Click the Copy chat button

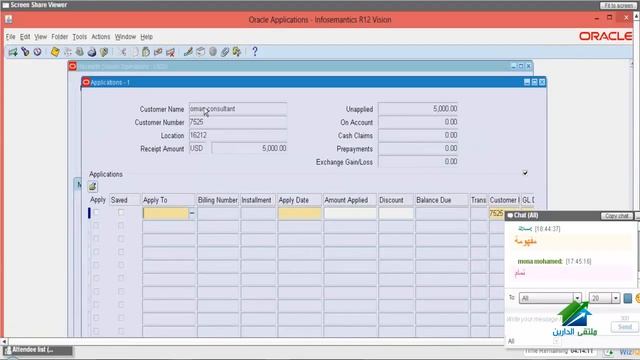coord(617,216)
